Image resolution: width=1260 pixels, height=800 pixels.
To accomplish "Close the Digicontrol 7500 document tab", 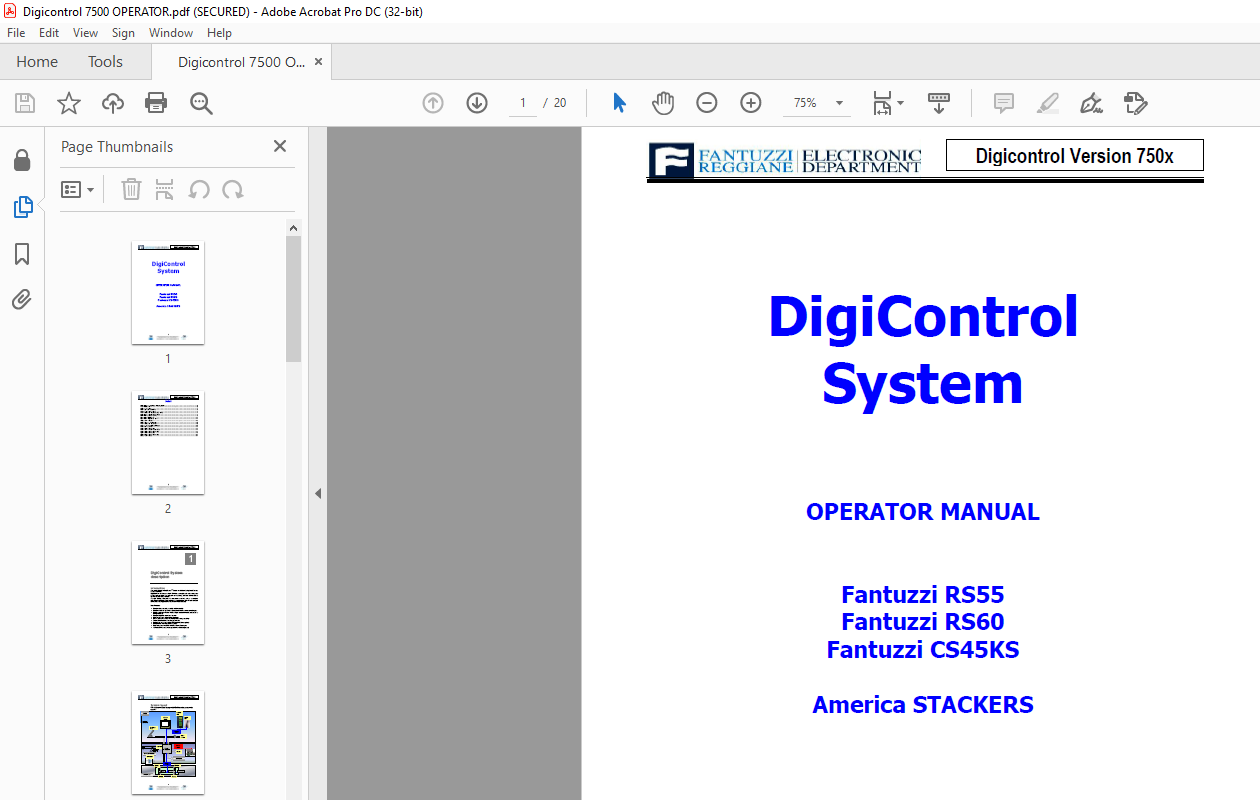I will pyautogui.click(x=318, y=62).
